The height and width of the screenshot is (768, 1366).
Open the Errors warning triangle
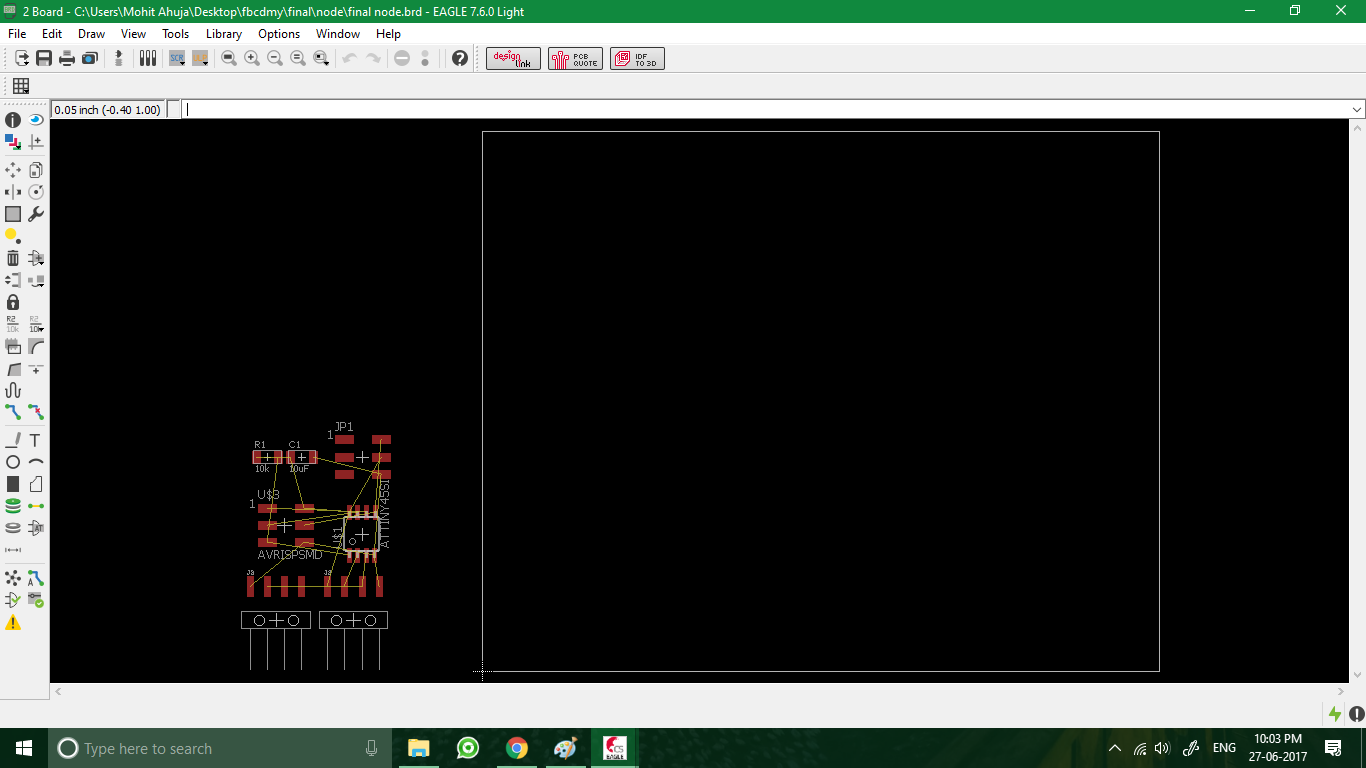pyautogui.click(x=13, y=622)
